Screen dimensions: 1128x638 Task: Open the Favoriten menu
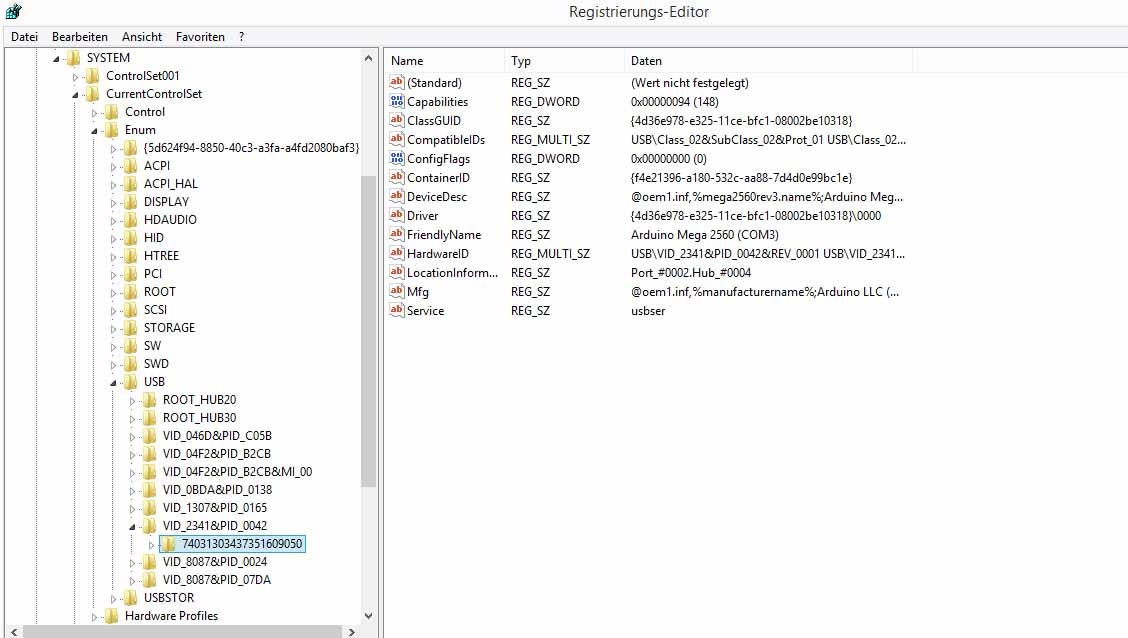[x=200, y=37]
